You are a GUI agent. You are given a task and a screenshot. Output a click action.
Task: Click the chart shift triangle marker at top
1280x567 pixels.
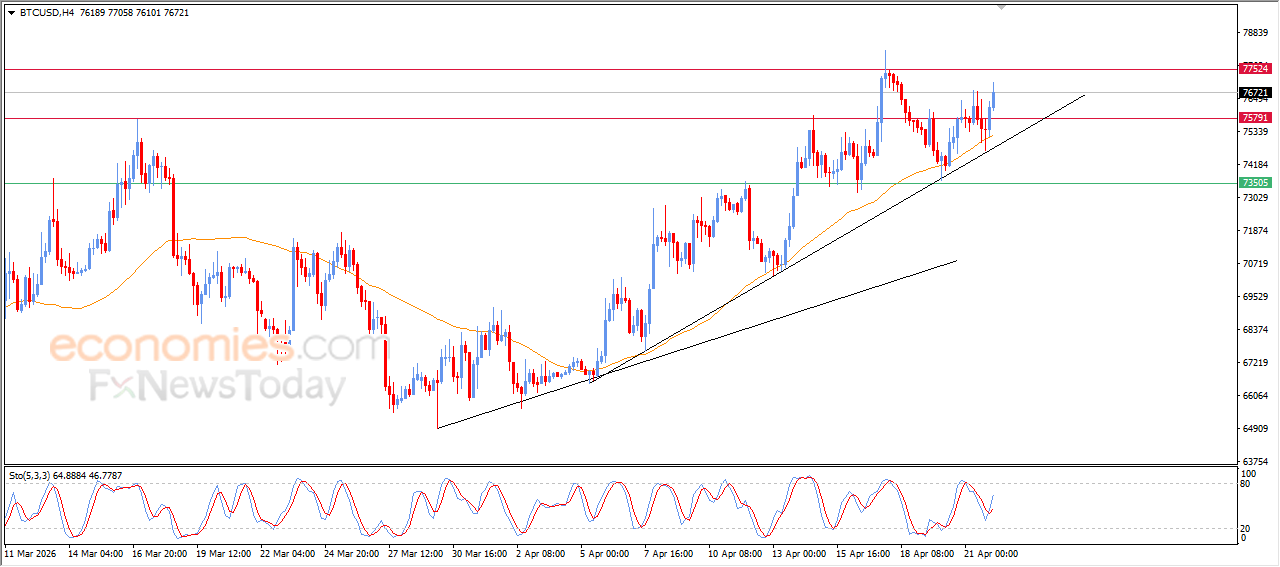1001,8
